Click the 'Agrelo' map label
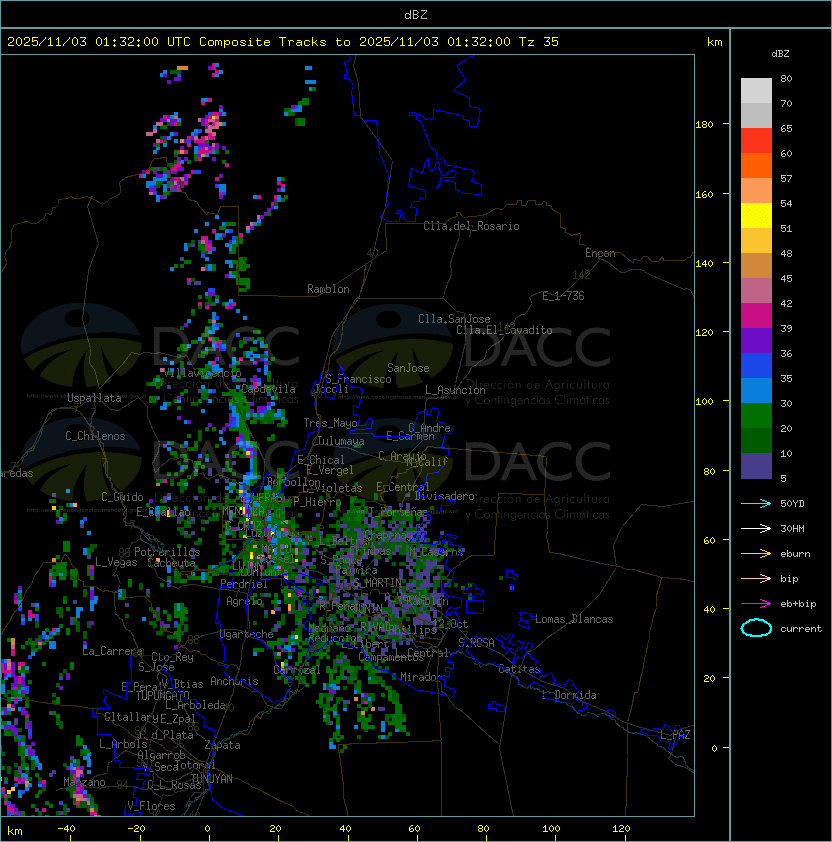Image resolution: width=832 pixels, height=842 pixels. pyautogui.click(x=244, y=601)
